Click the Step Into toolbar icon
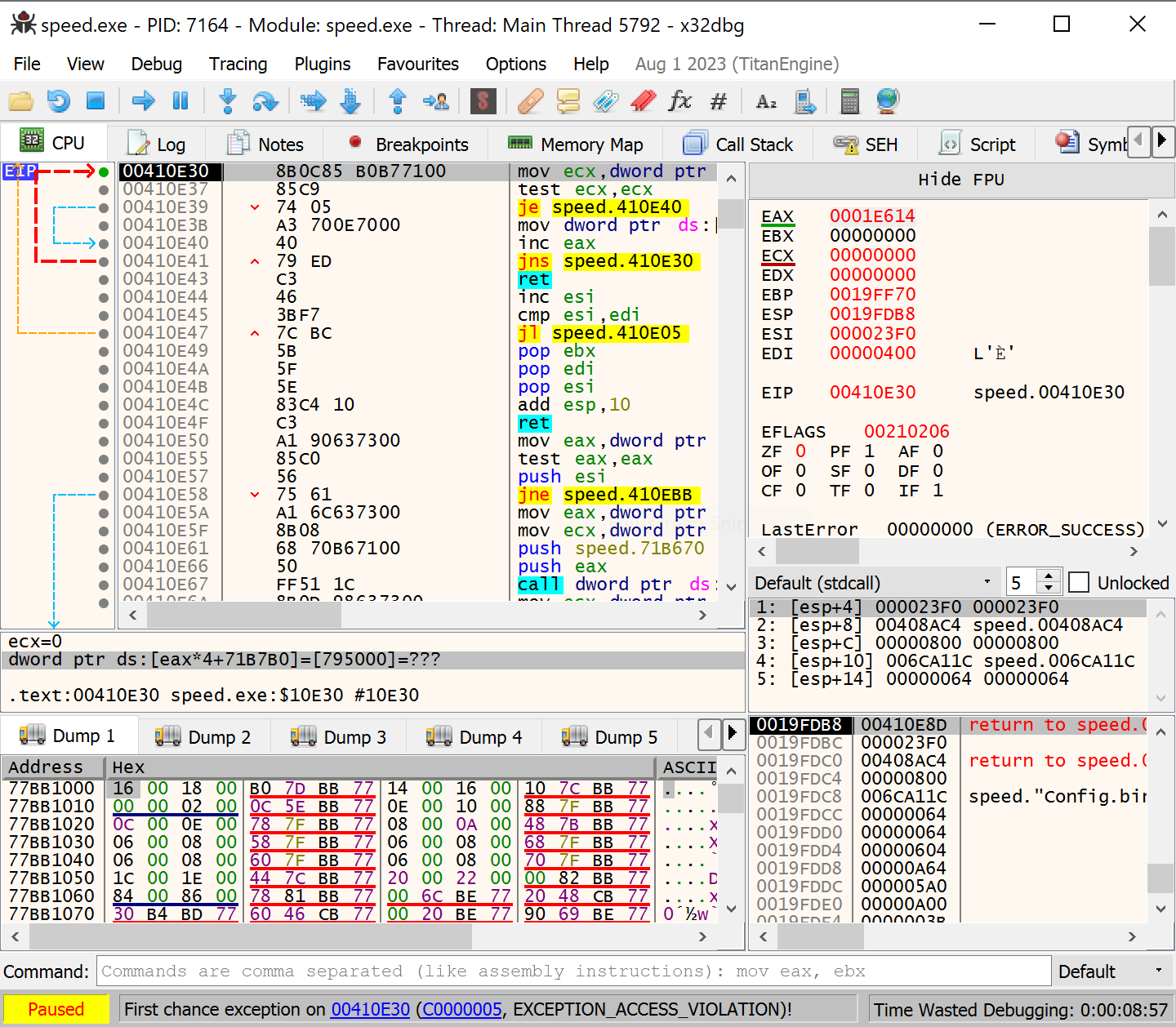This screenshot has width=1176, height=1027. [x=228, y=101]
